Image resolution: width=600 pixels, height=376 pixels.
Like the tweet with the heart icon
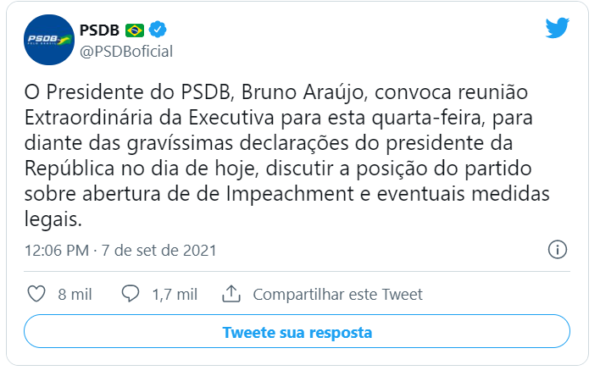pyautogui.click(x=36, y=294)
